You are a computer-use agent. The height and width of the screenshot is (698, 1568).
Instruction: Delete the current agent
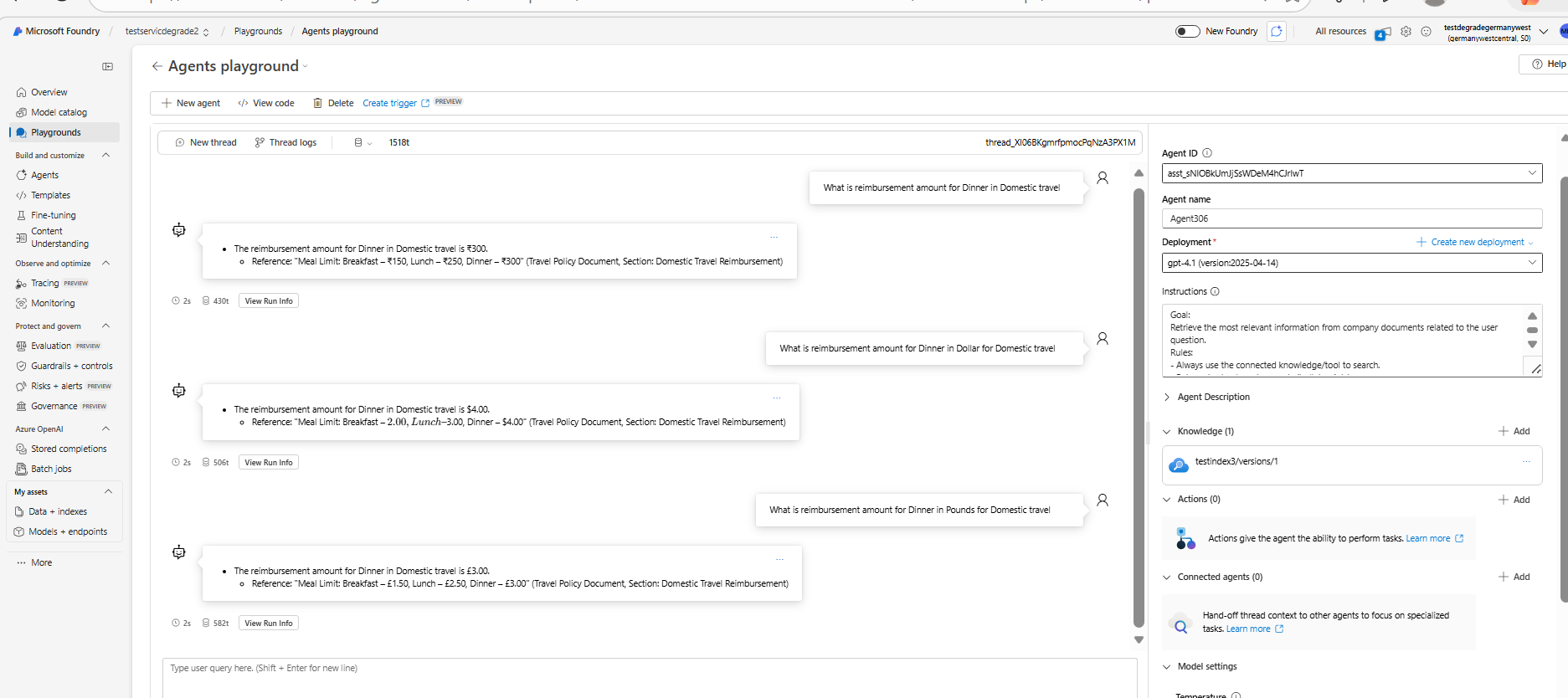[x=333, y=103]
